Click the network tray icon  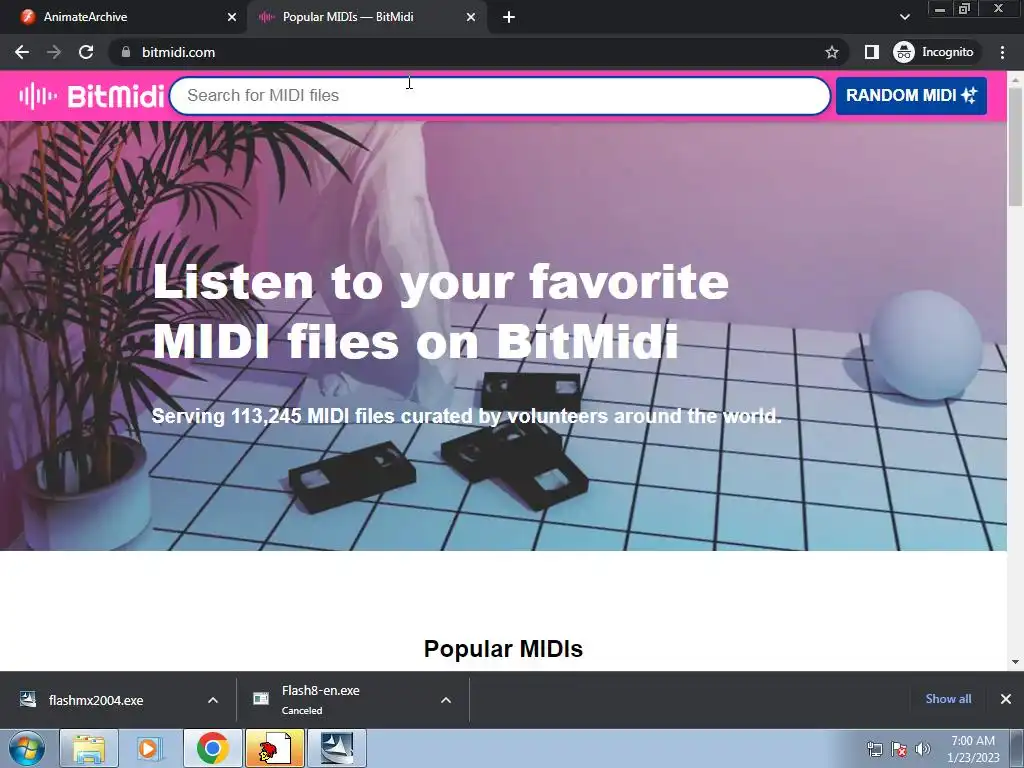pyautogui.click(x=874, y=749)
